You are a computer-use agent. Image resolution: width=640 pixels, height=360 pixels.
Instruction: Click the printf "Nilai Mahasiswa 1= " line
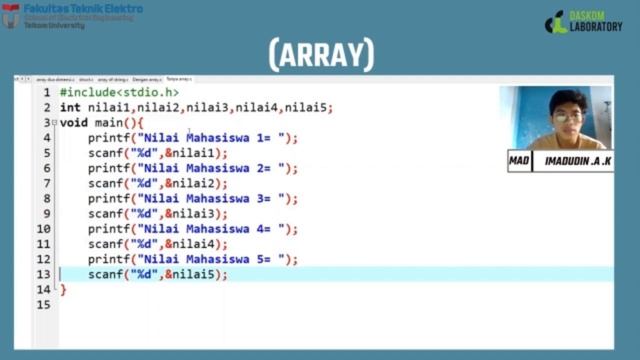tap(193, 138)
